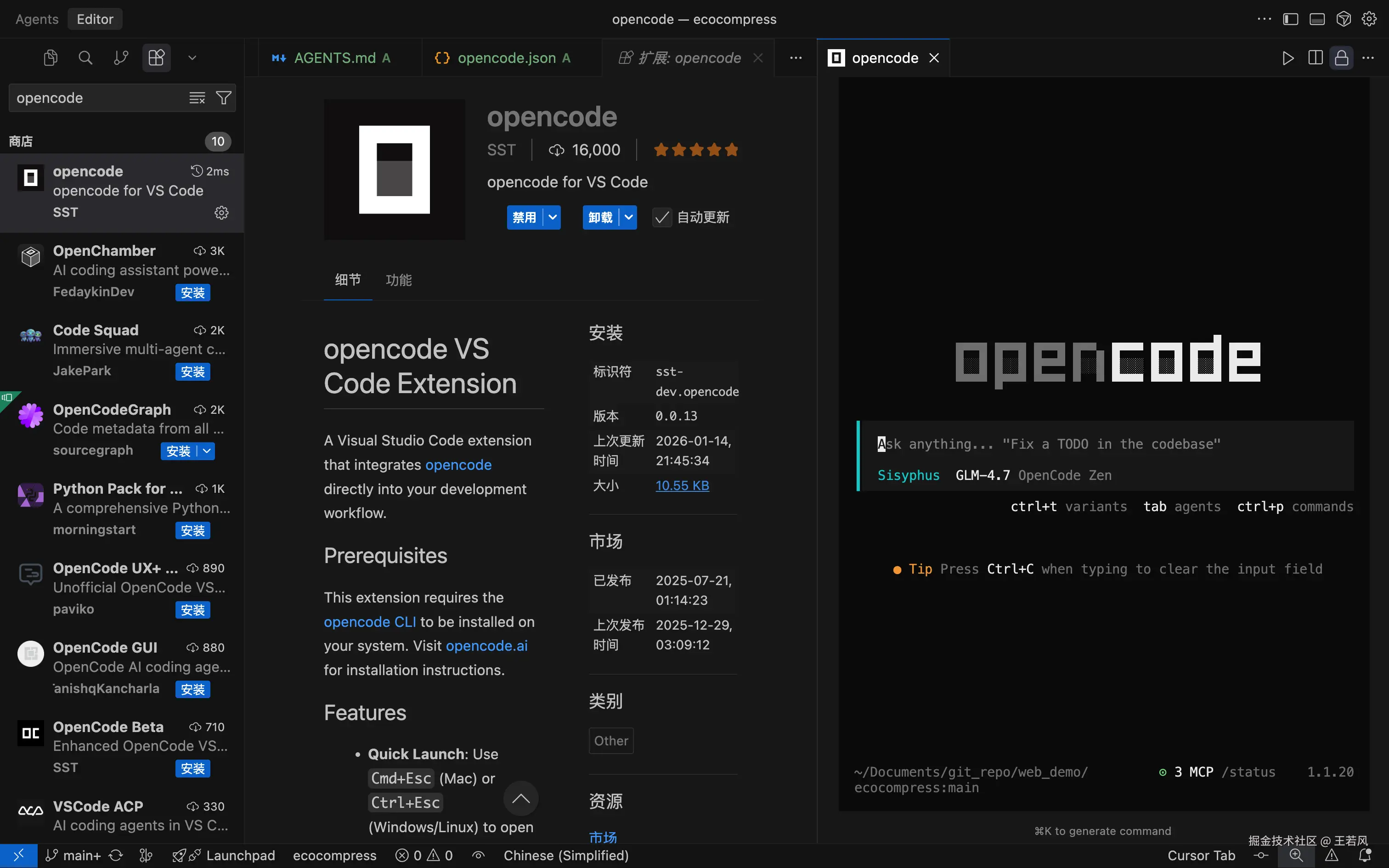The image size is (1389, 868).
Task: Clear extension search results icon
Action: pos(197,98)
